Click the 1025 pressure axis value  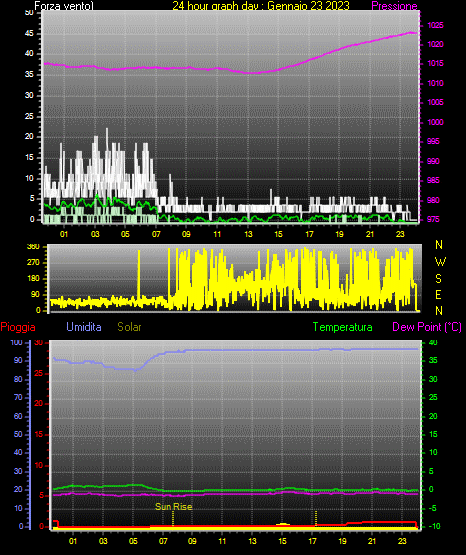tap(435, 25)
